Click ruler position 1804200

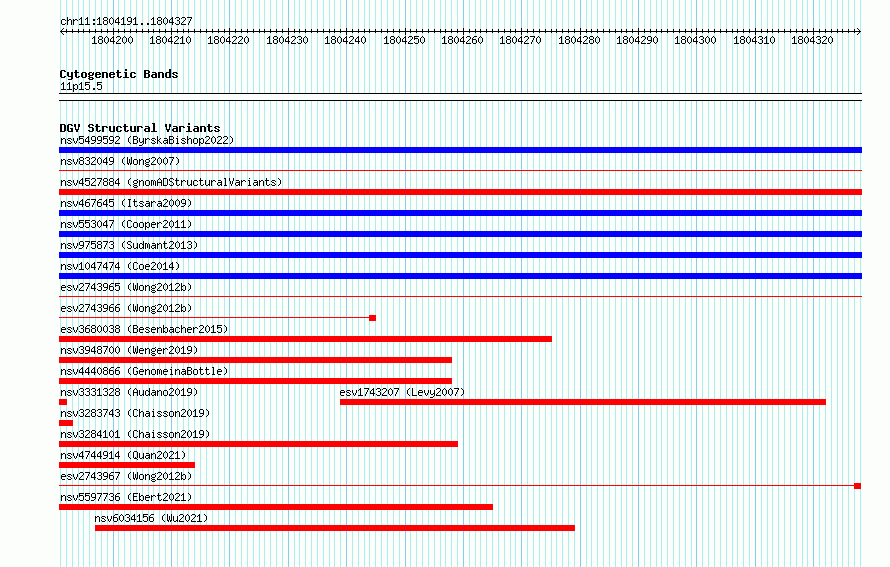click(112, 40)
